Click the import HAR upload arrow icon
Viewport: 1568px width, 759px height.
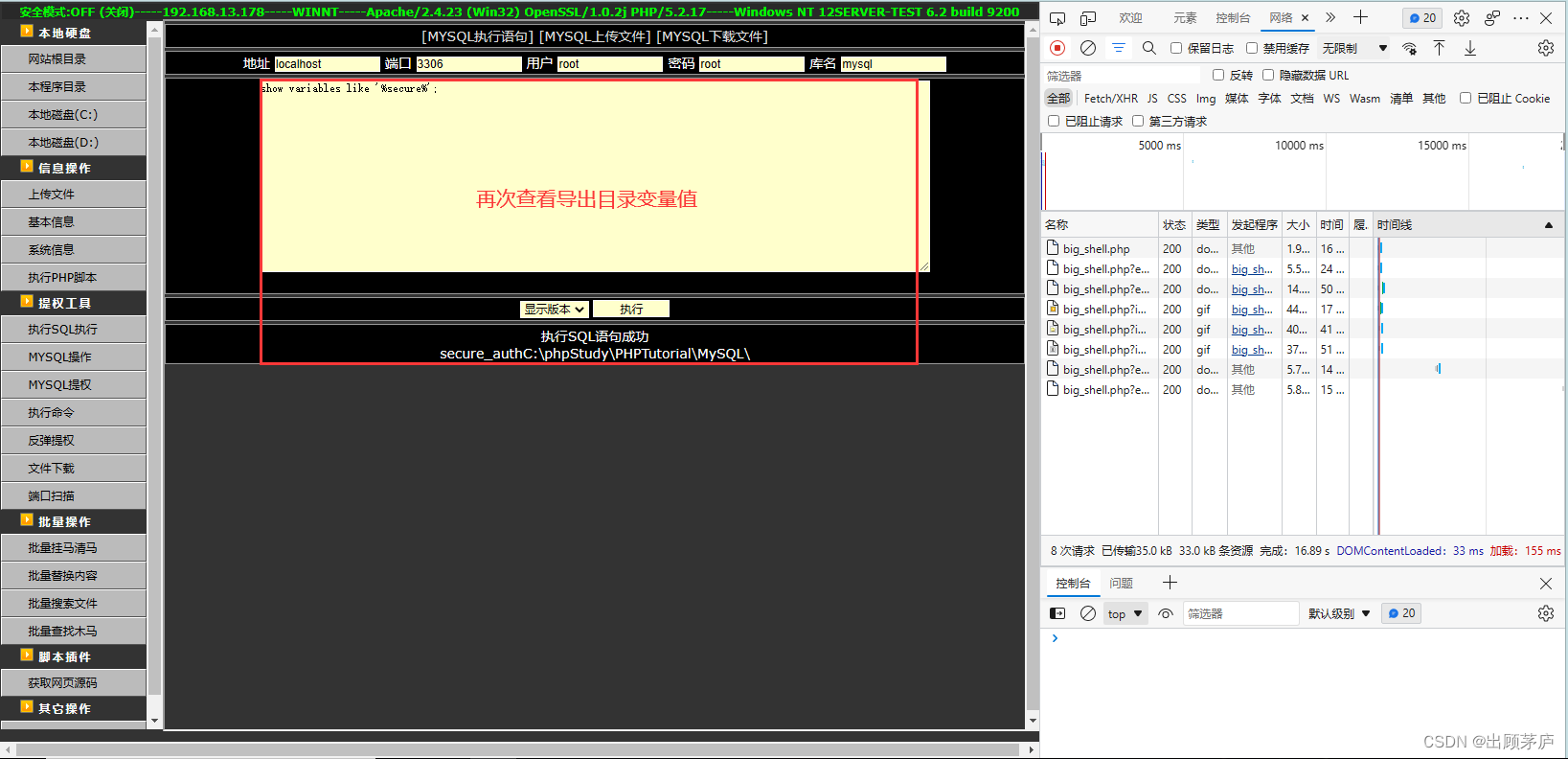point(1439,48)
